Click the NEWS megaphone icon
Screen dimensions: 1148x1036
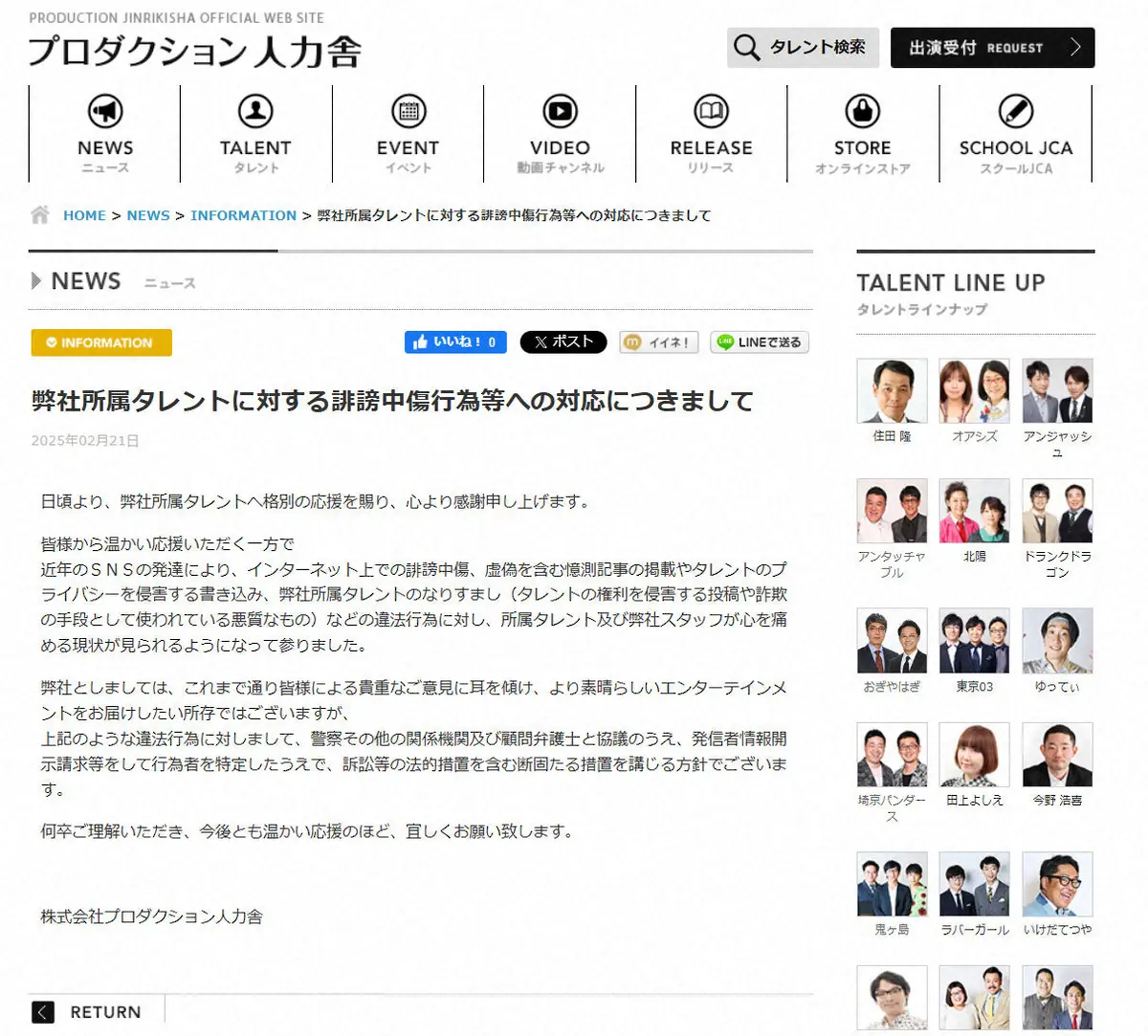[105, 112]
